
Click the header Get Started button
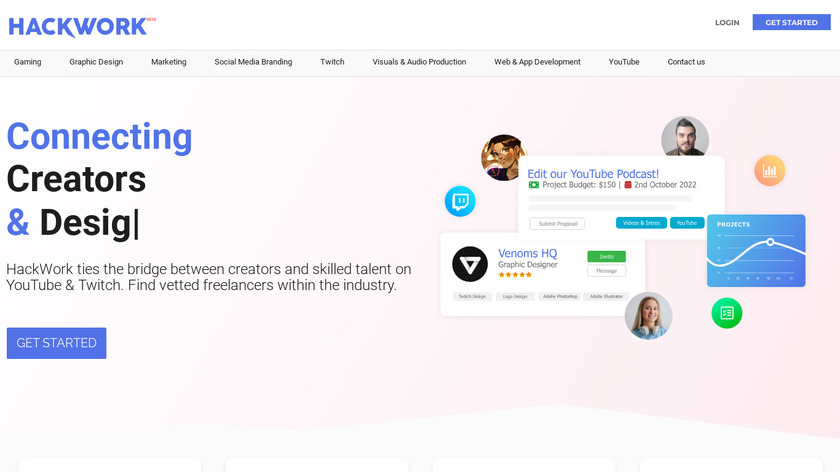(x=791, y=23)
